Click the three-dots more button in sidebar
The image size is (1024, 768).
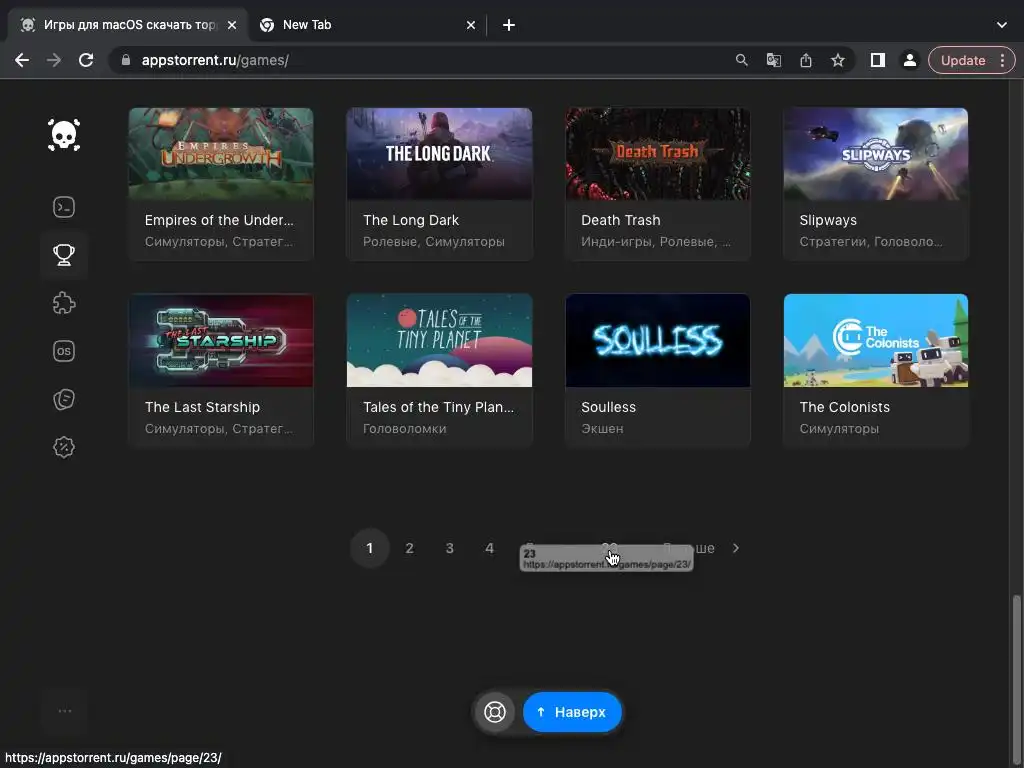pos(65,711)
